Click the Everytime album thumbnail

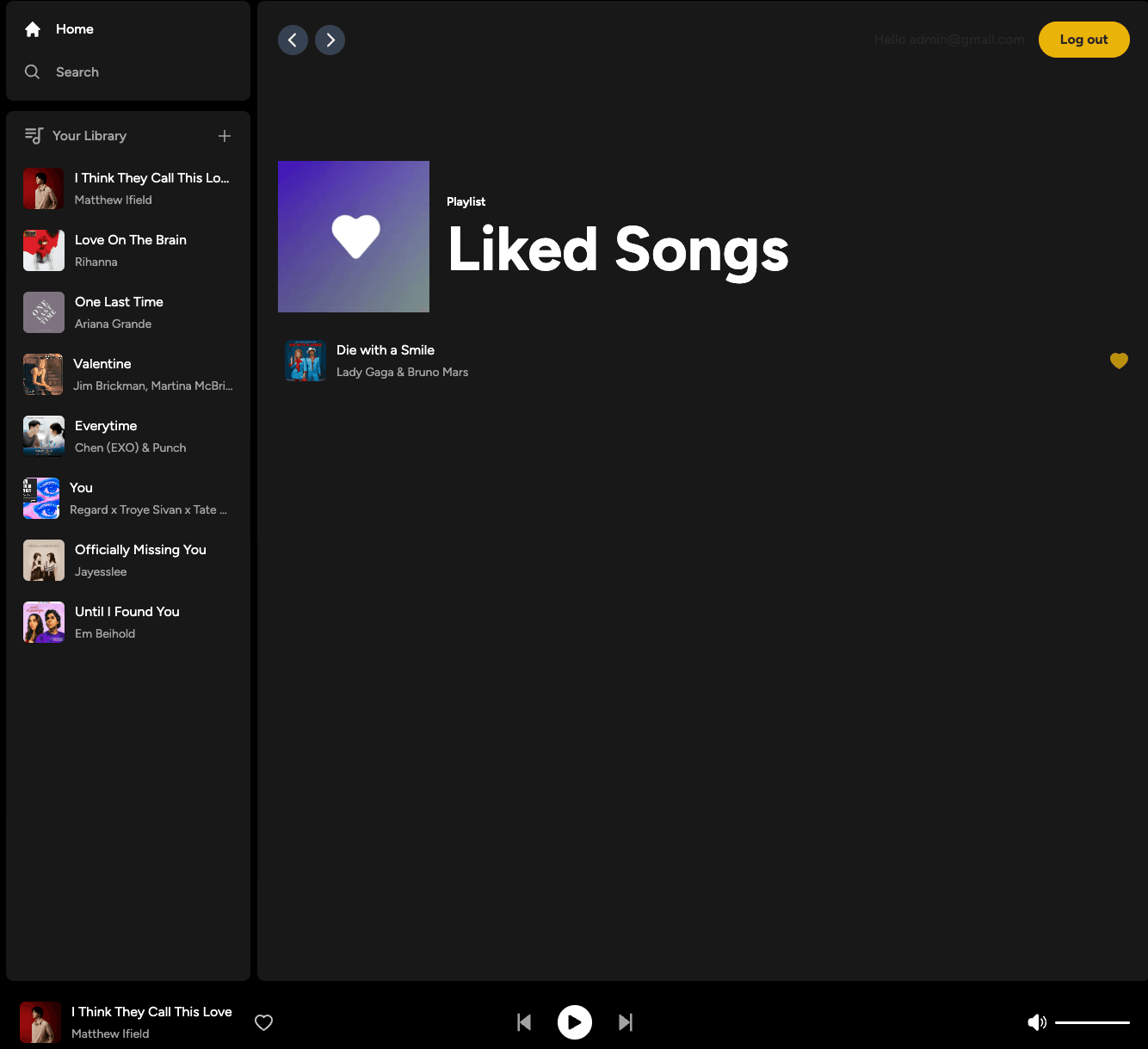[44, 436]
